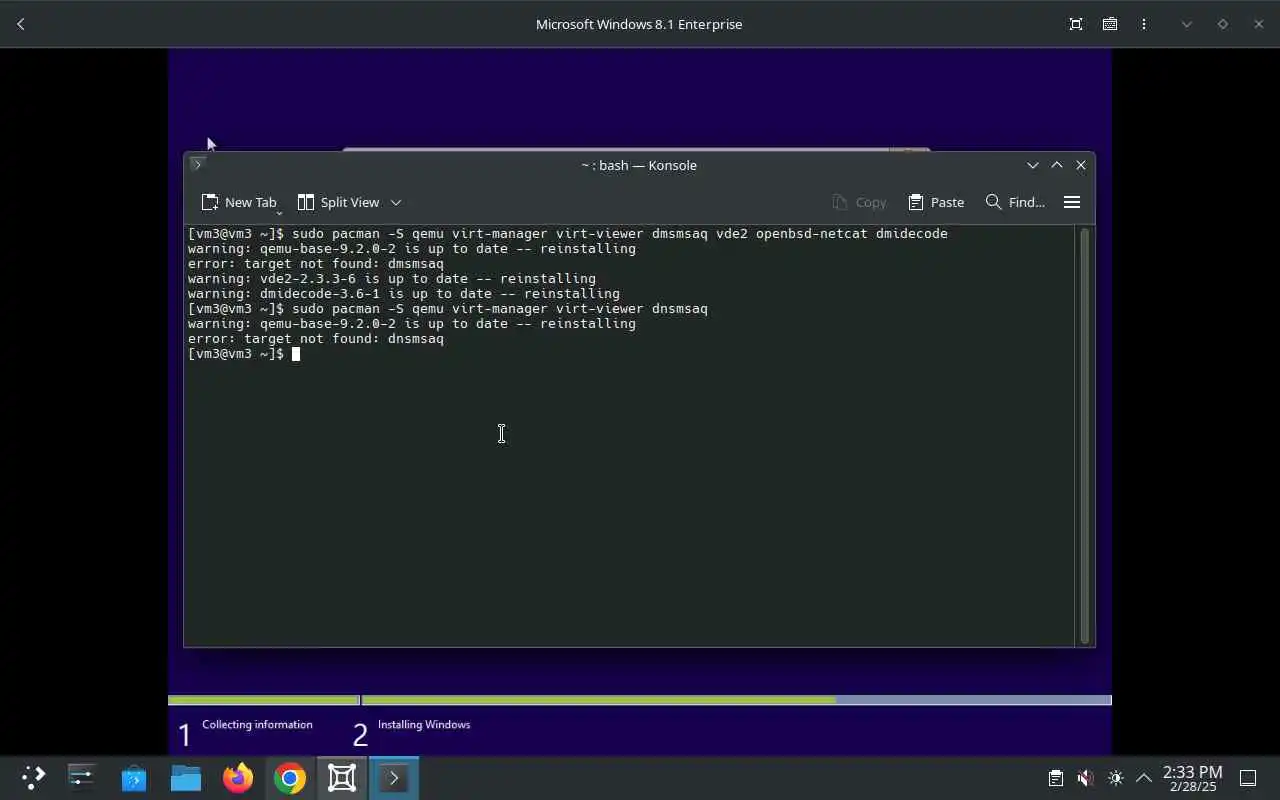Click 'Collecting information' step label
This screenshot has height=800, width=1280.
pos(257,724)
